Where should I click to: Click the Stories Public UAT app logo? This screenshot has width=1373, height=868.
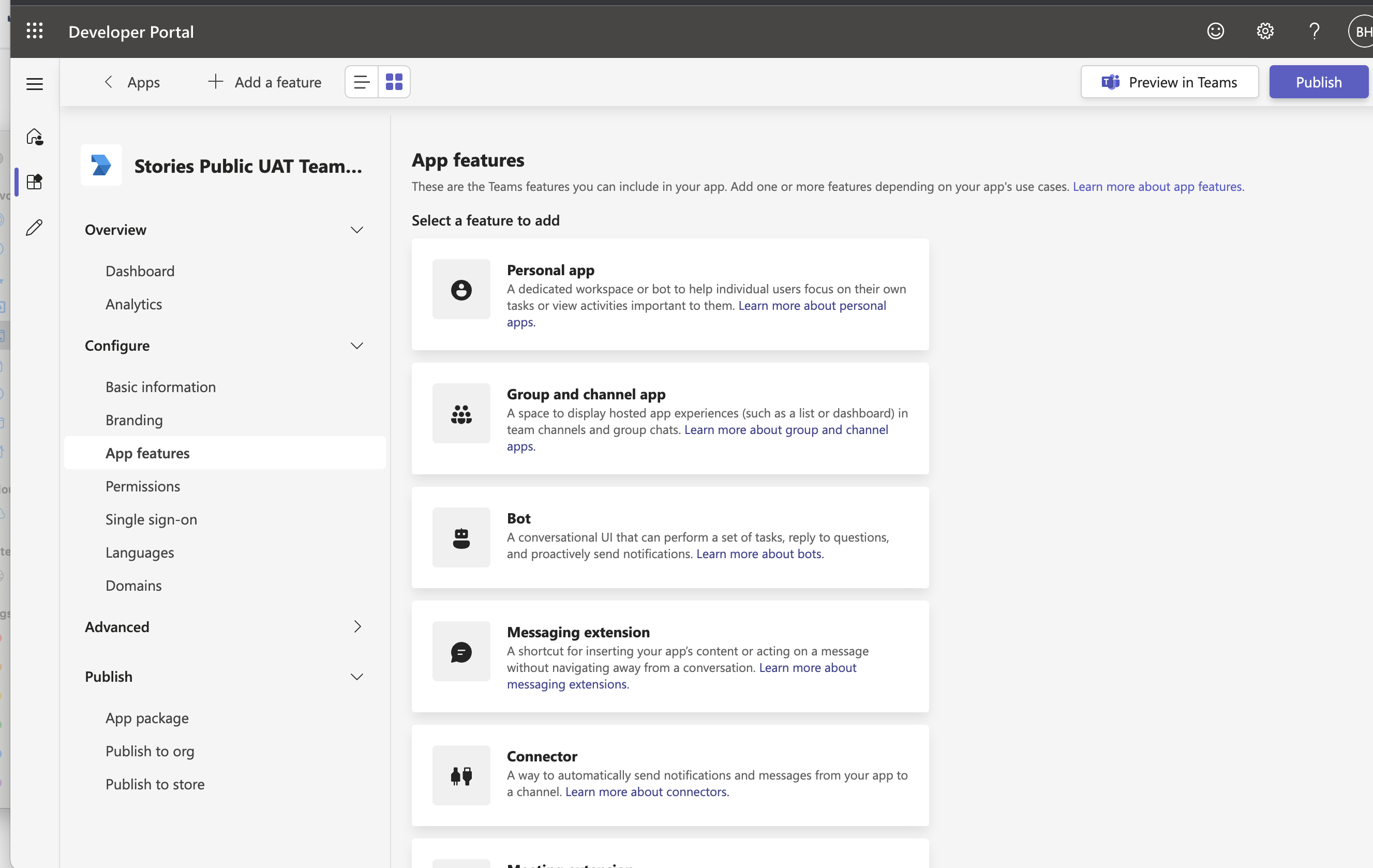(101, 166)
